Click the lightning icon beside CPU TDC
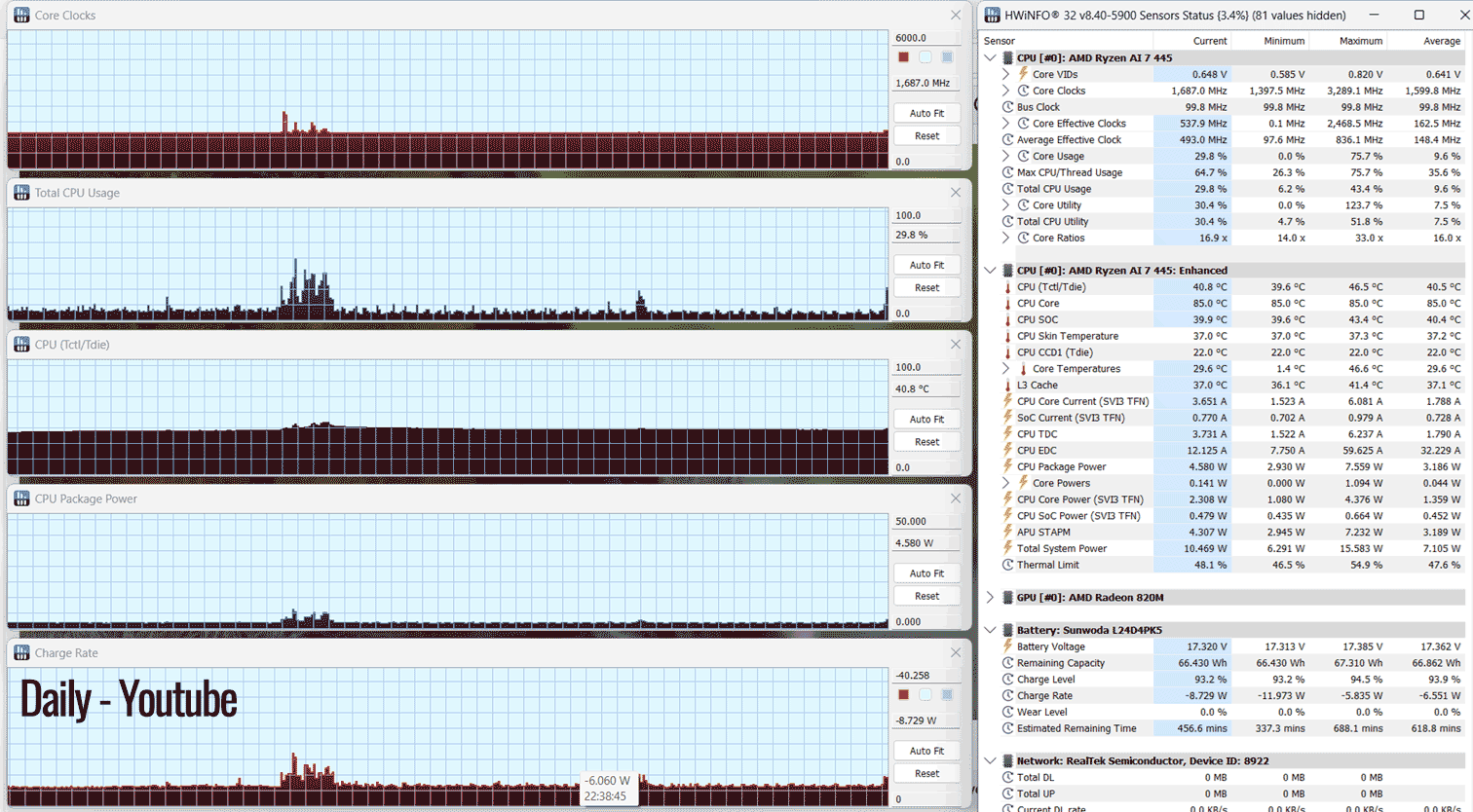 [1008, 434]
